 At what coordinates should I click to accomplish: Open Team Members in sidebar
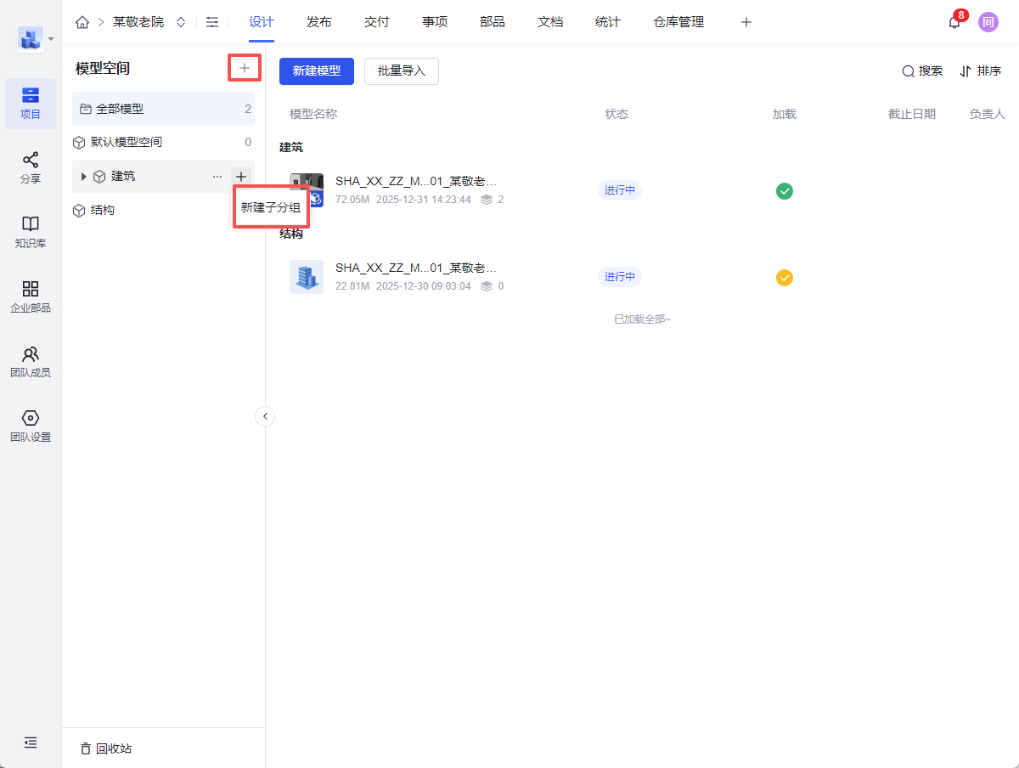[x=30, y=360]
